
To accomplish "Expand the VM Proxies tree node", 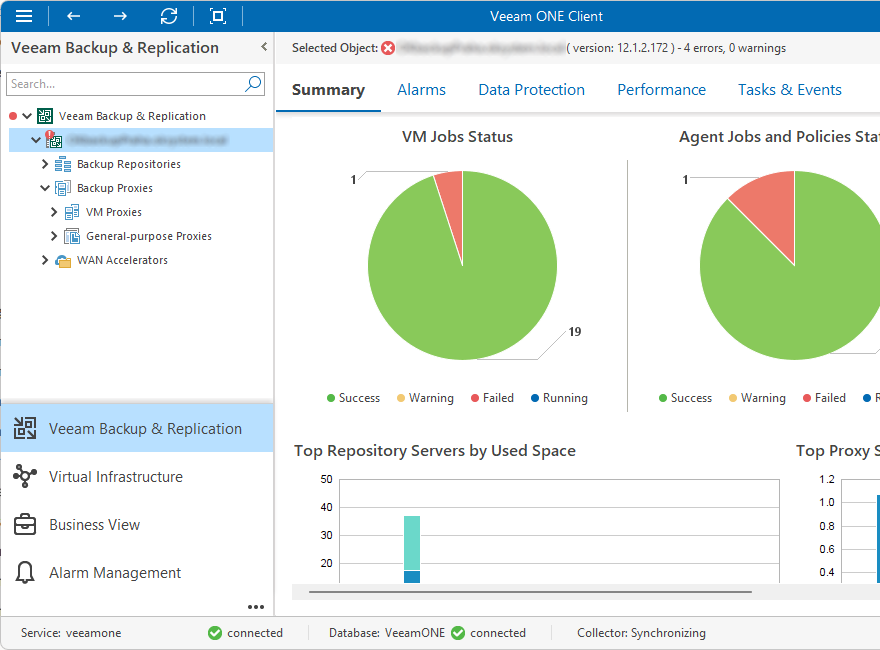I will (53, 211).
